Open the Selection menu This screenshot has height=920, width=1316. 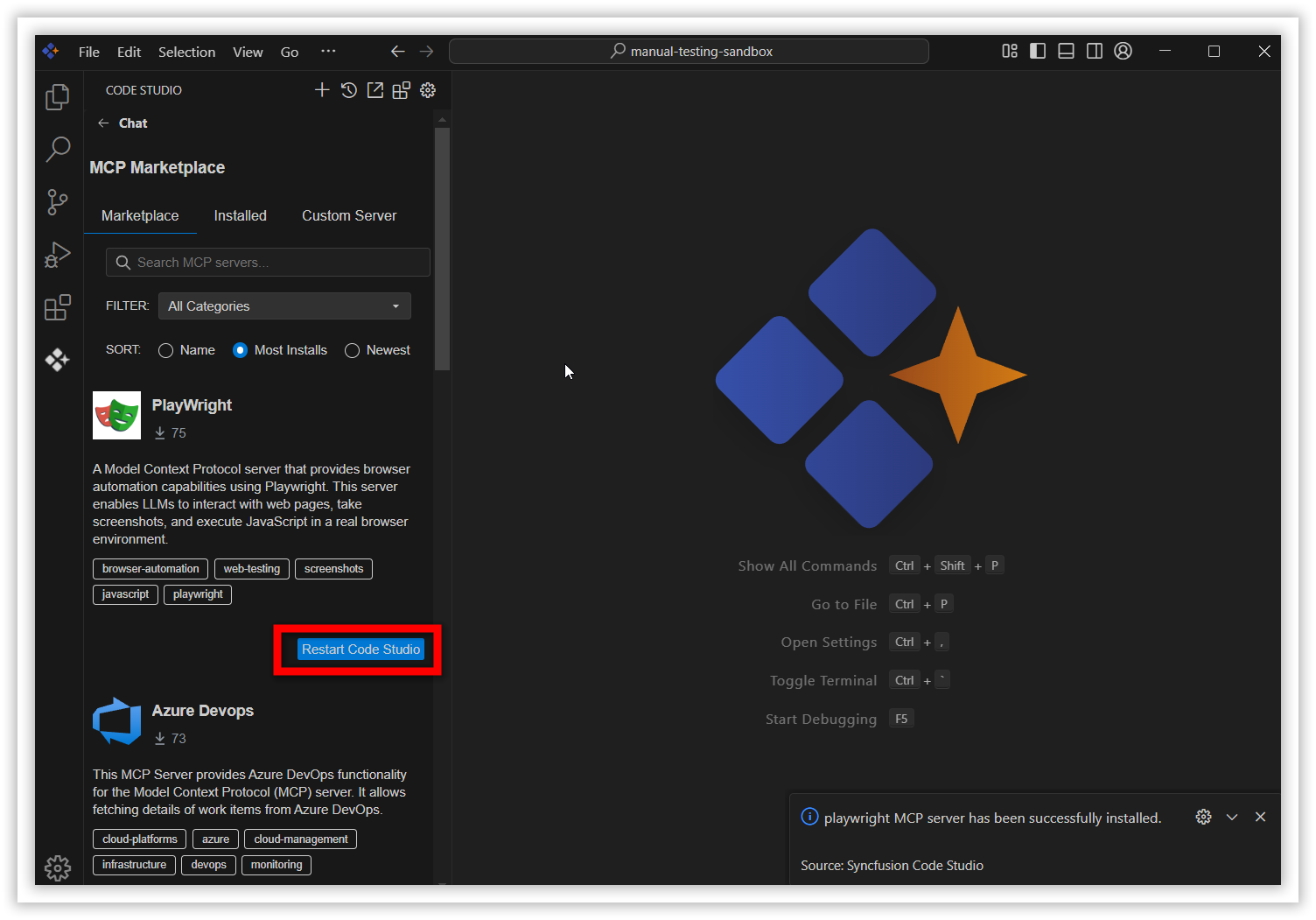coord(186,52)
